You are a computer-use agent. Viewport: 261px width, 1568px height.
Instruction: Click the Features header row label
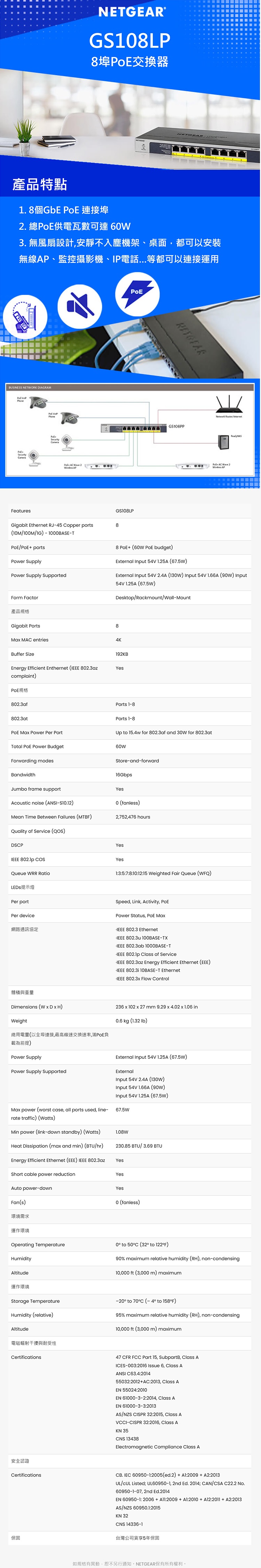pos(21,511)
